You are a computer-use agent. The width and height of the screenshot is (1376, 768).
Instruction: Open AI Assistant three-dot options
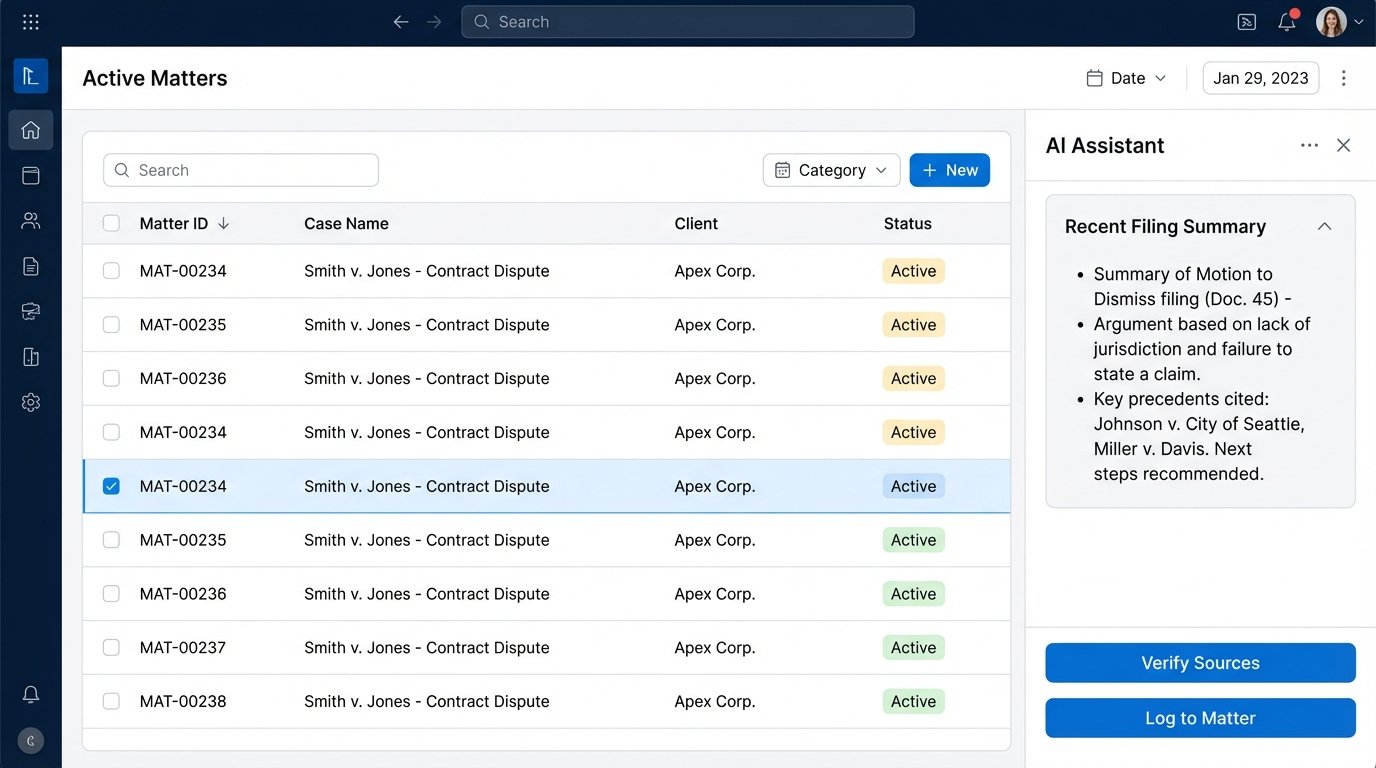click(x=1309, y=146)
